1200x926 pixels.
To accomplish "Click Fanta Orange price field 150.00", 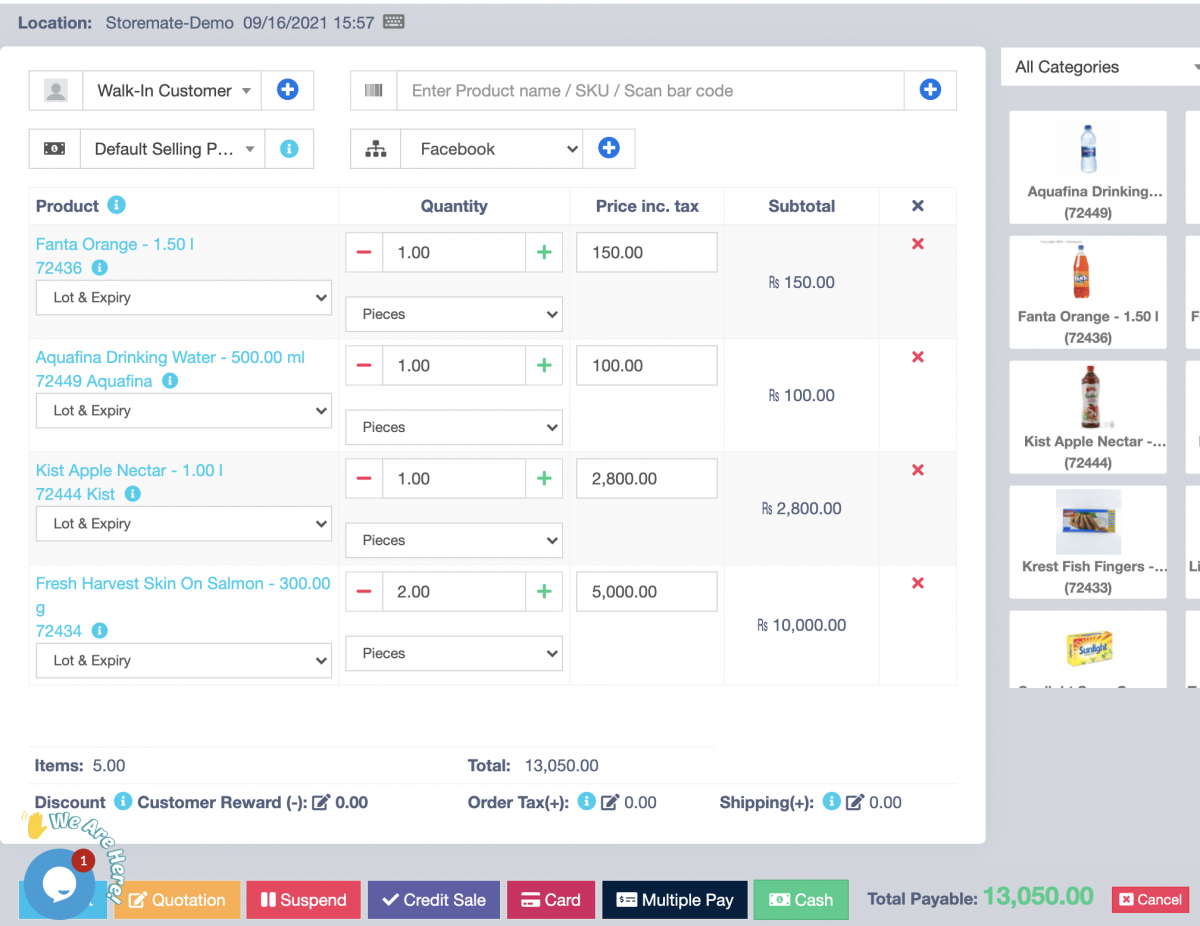I will point(647,253).
